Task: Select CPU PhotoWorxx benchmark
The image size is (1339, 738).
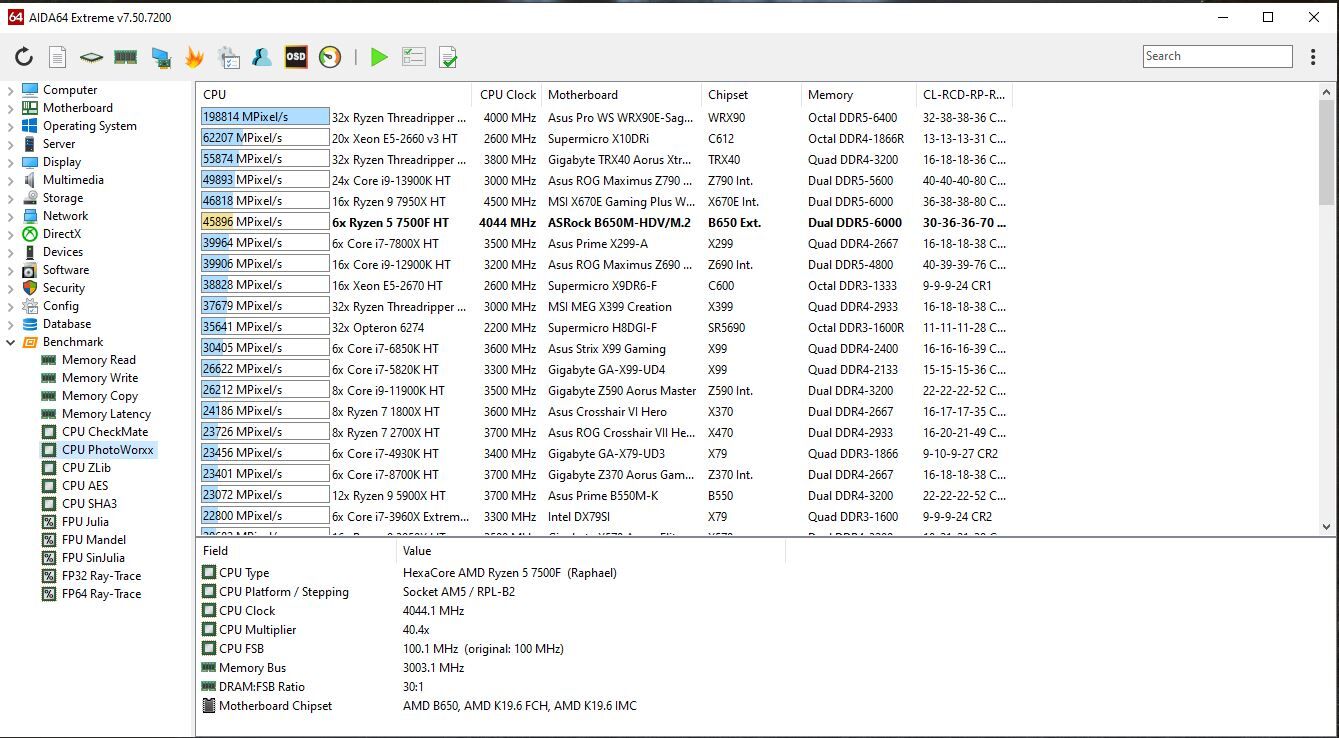Action: tap(107, 450)
